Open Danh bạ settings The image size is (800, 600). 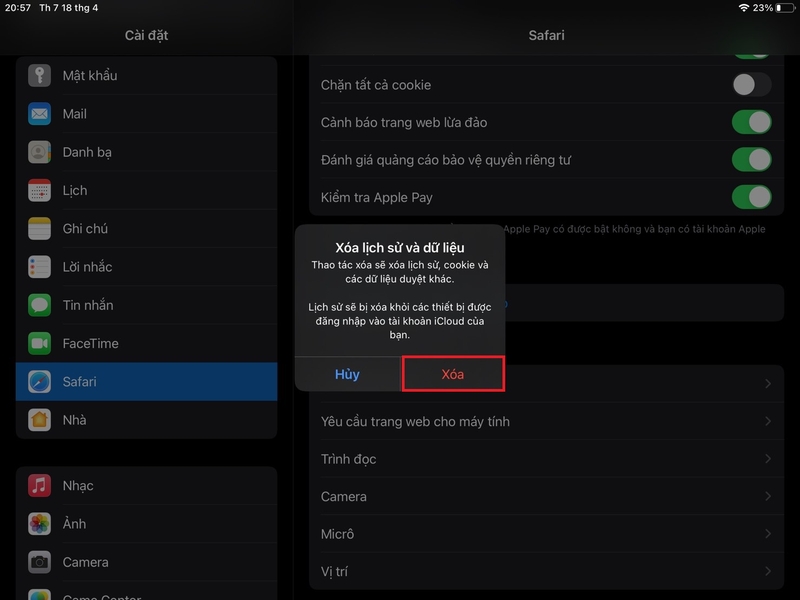[146, 152]
